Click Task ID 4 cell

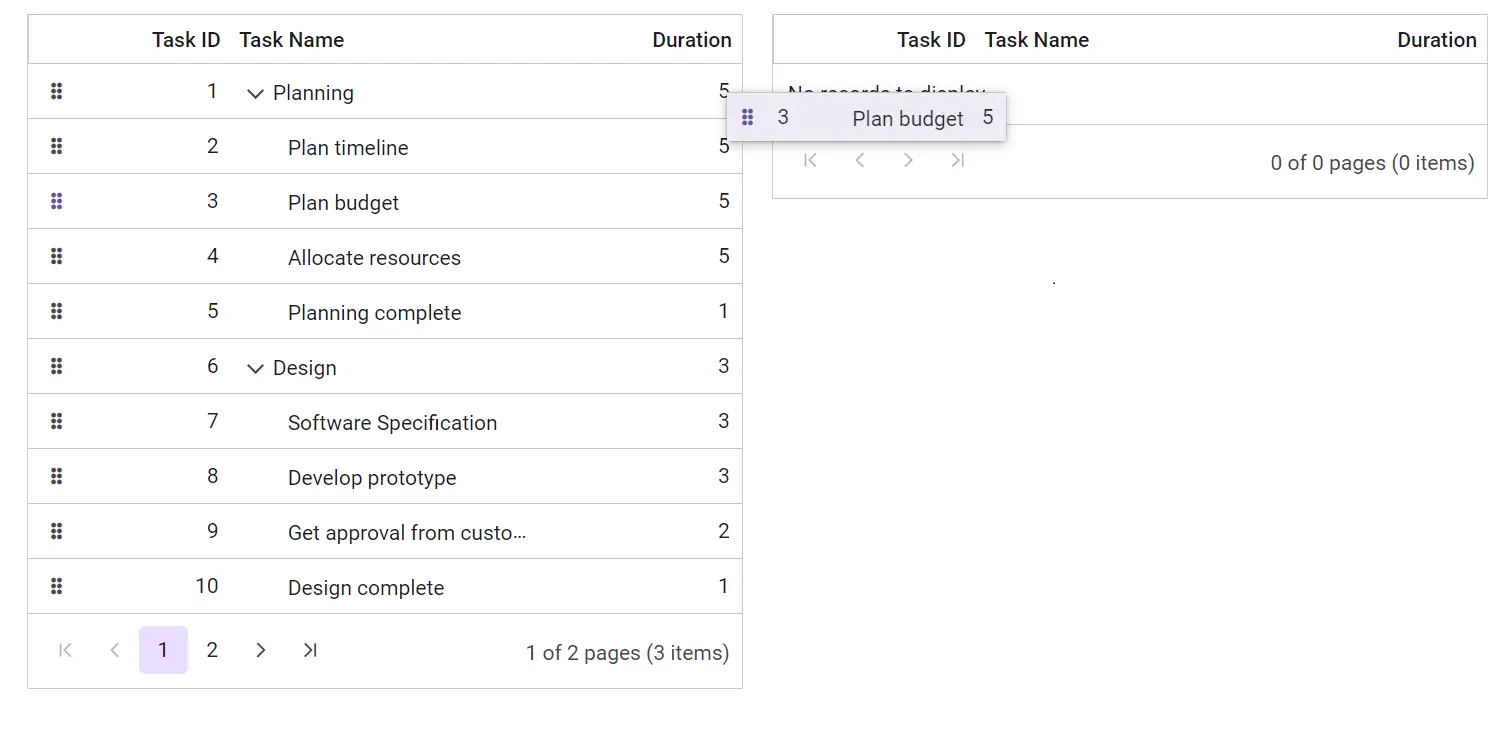(213, 256)
